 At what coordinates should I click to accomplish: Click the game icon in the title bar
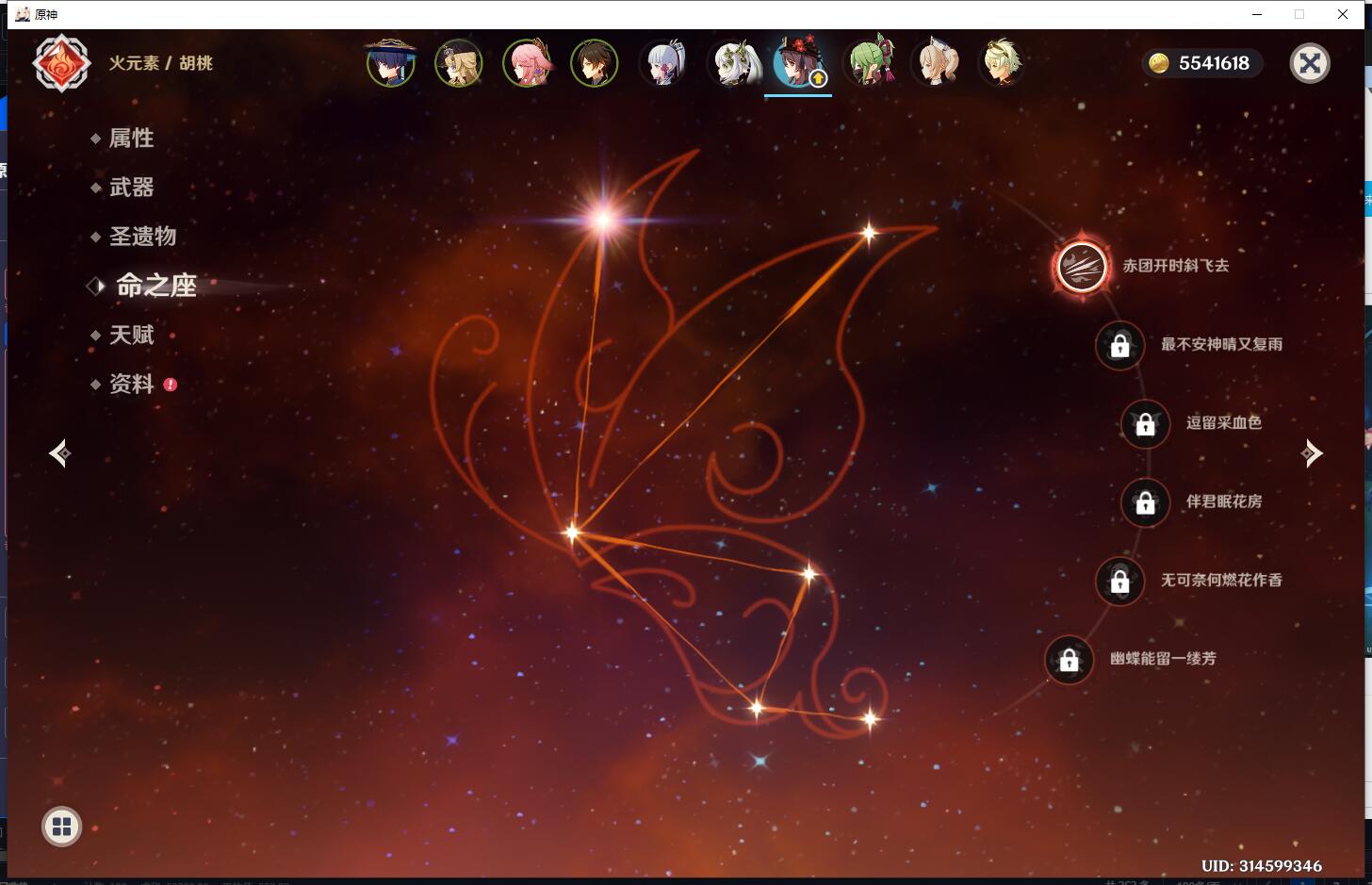(23, 14)
